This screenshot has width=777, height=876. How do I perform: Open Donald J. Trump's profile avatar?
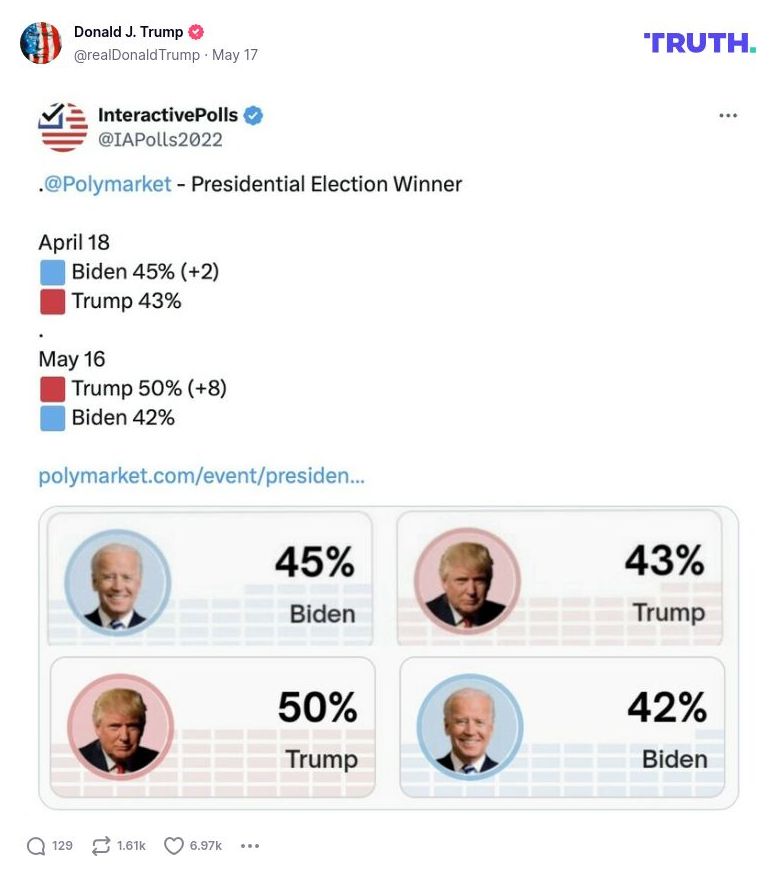42,43
